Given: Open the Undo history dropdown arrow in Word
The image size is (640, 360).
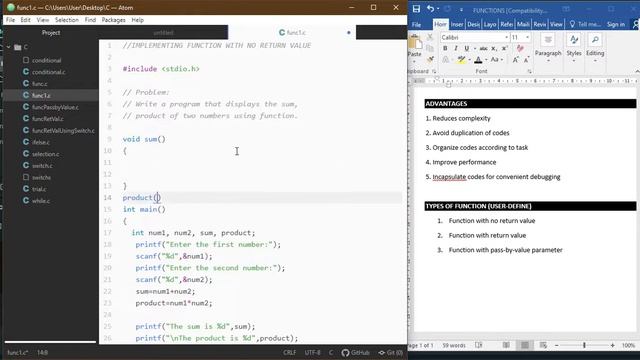Looking at the screenshot, I should click(438, 9).
